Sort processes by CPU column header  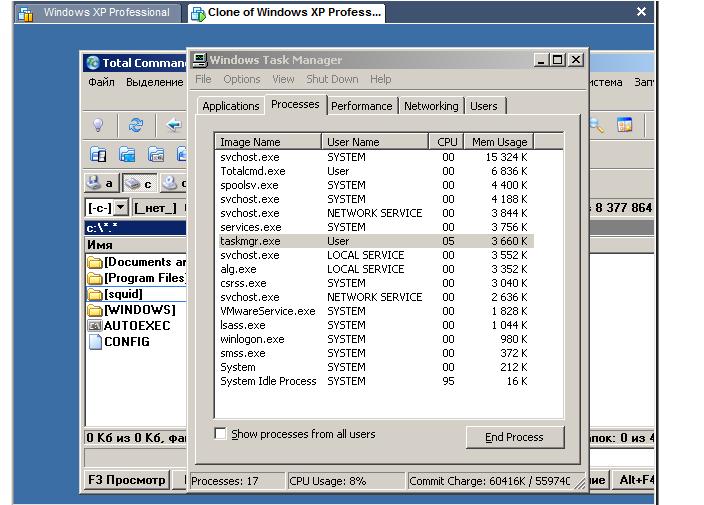coord(447,142)
